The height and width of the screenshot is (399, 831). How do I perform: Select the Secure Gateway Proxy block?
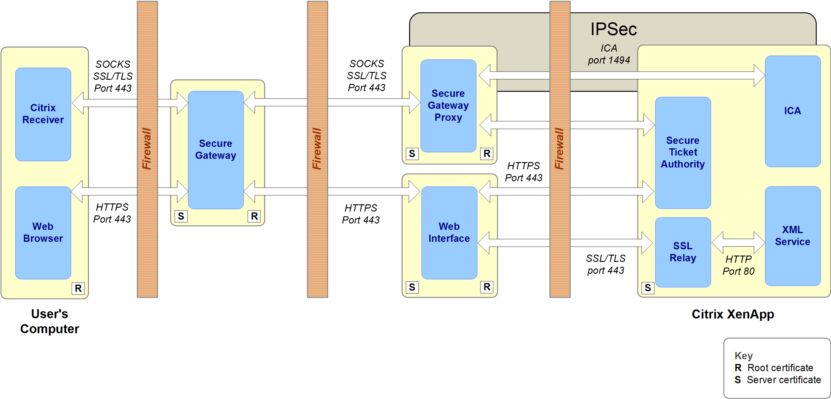tap(448, 106)
